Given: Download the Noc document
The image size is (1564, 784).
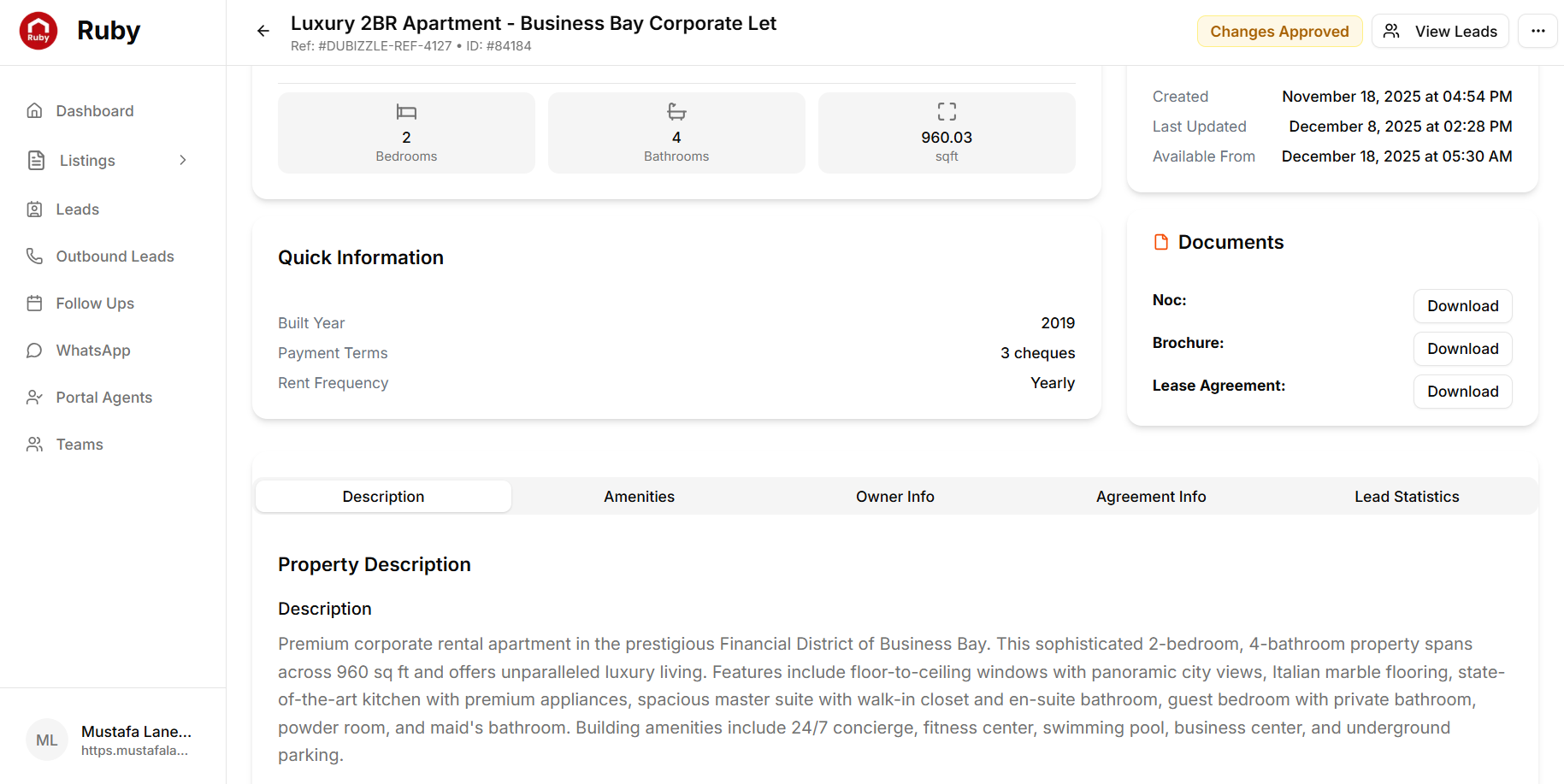Looking at the screenshot, I should [1462, 306].
